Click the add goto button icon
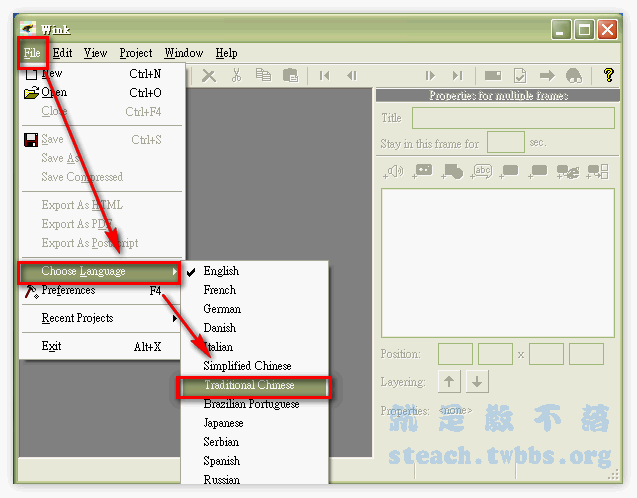 coord(597,172)
